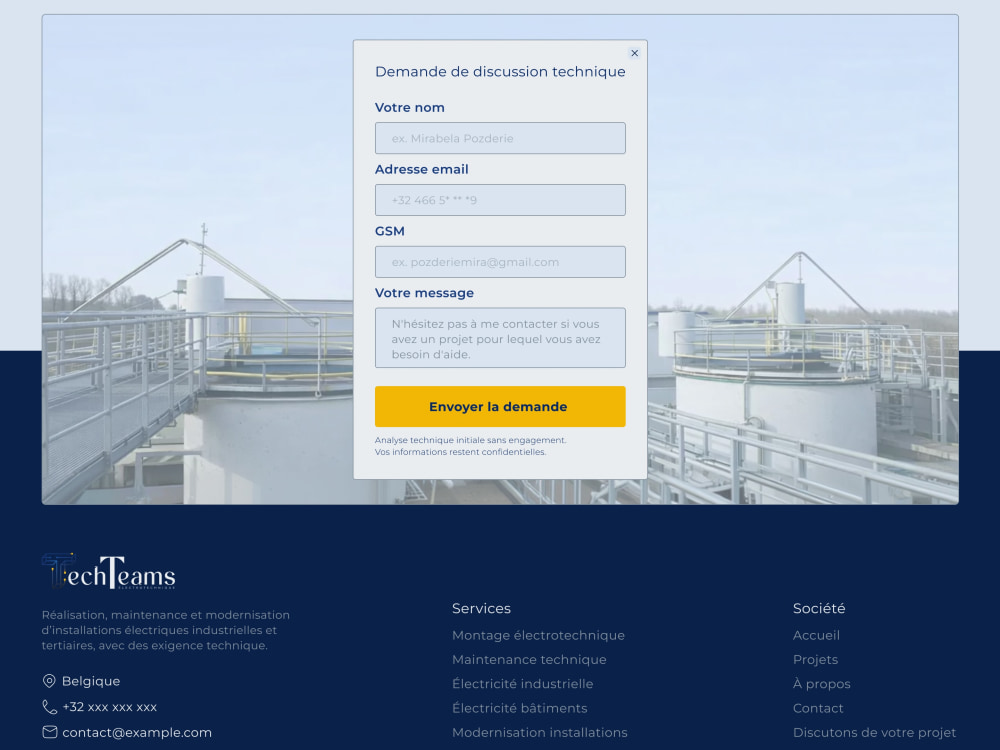Focus the Adresse email input field
Viewport: 1000px width, 750px height.
click(500, 200)
